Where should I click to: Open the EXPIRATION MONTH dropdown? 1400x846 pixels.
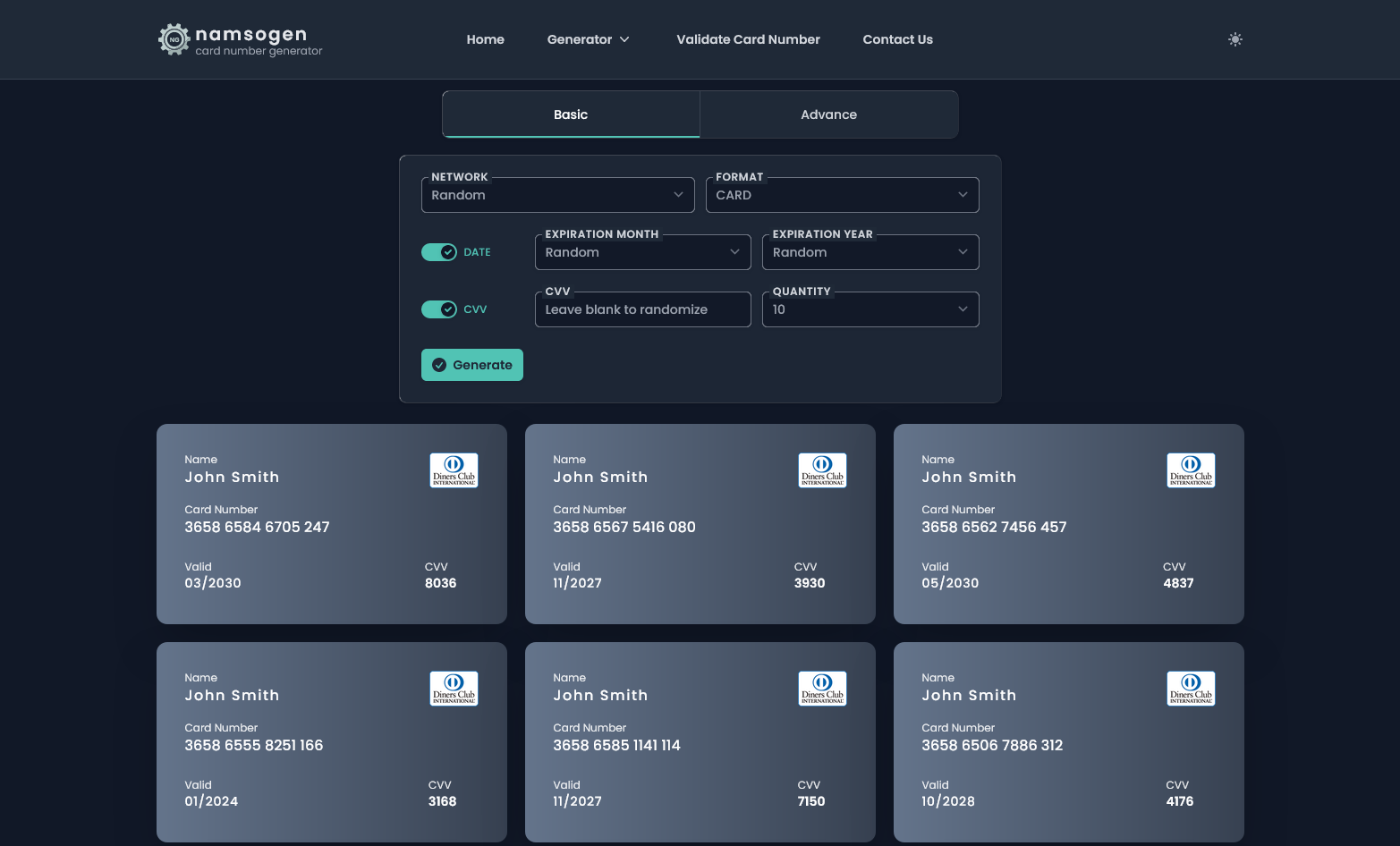click(x=642, y=252)
